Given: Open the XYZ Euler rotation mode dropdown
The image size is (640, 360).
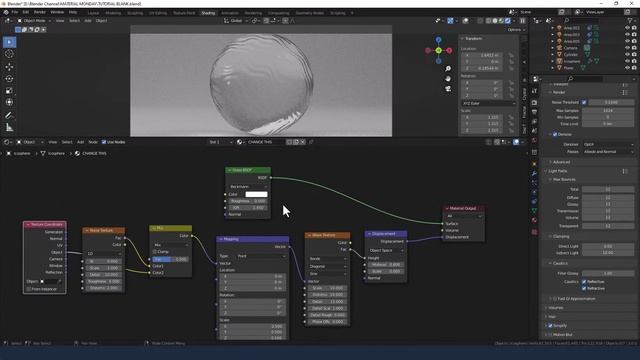Looking at the screenshot, I should 488,103.
